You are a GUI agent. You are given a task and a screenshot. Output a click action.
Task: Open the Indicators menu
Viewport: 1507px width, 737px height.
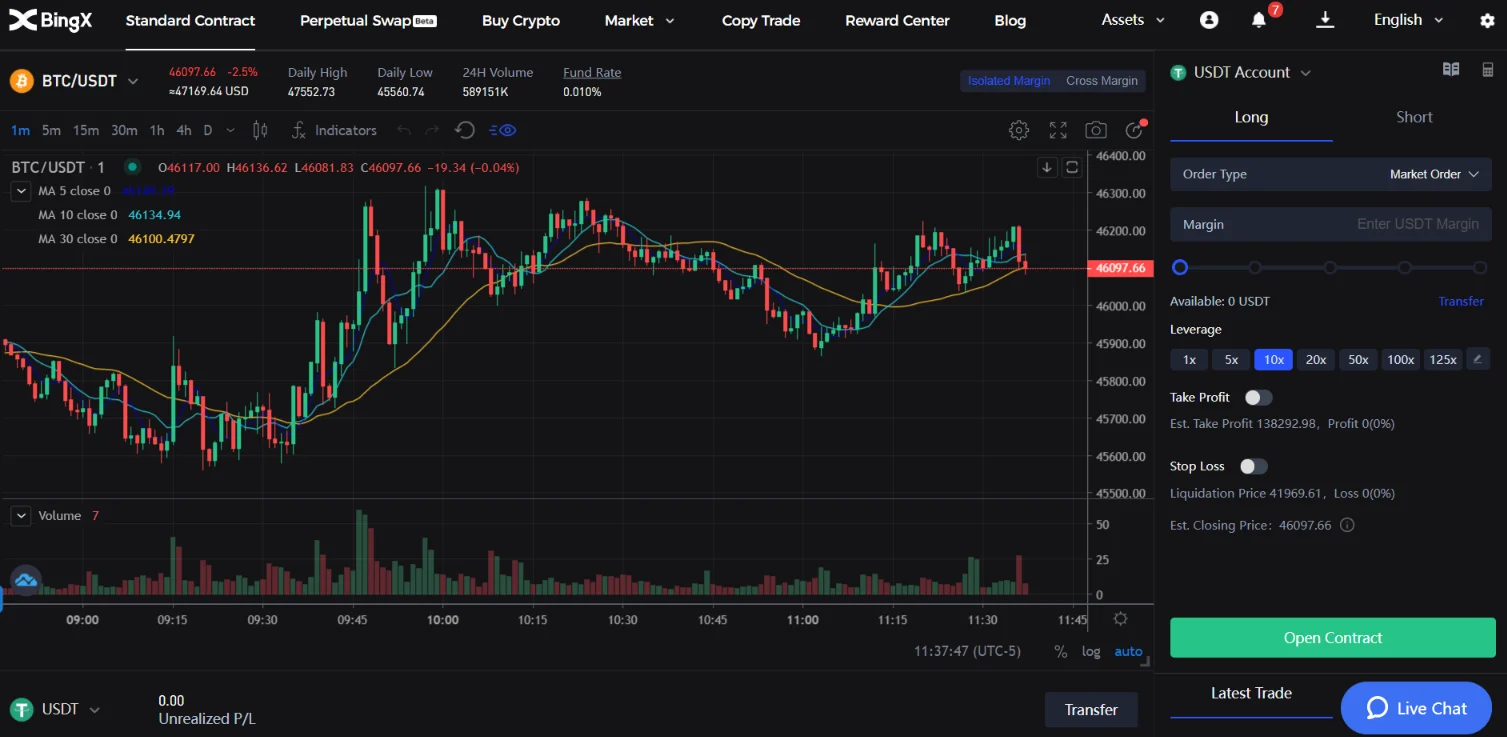334,130
